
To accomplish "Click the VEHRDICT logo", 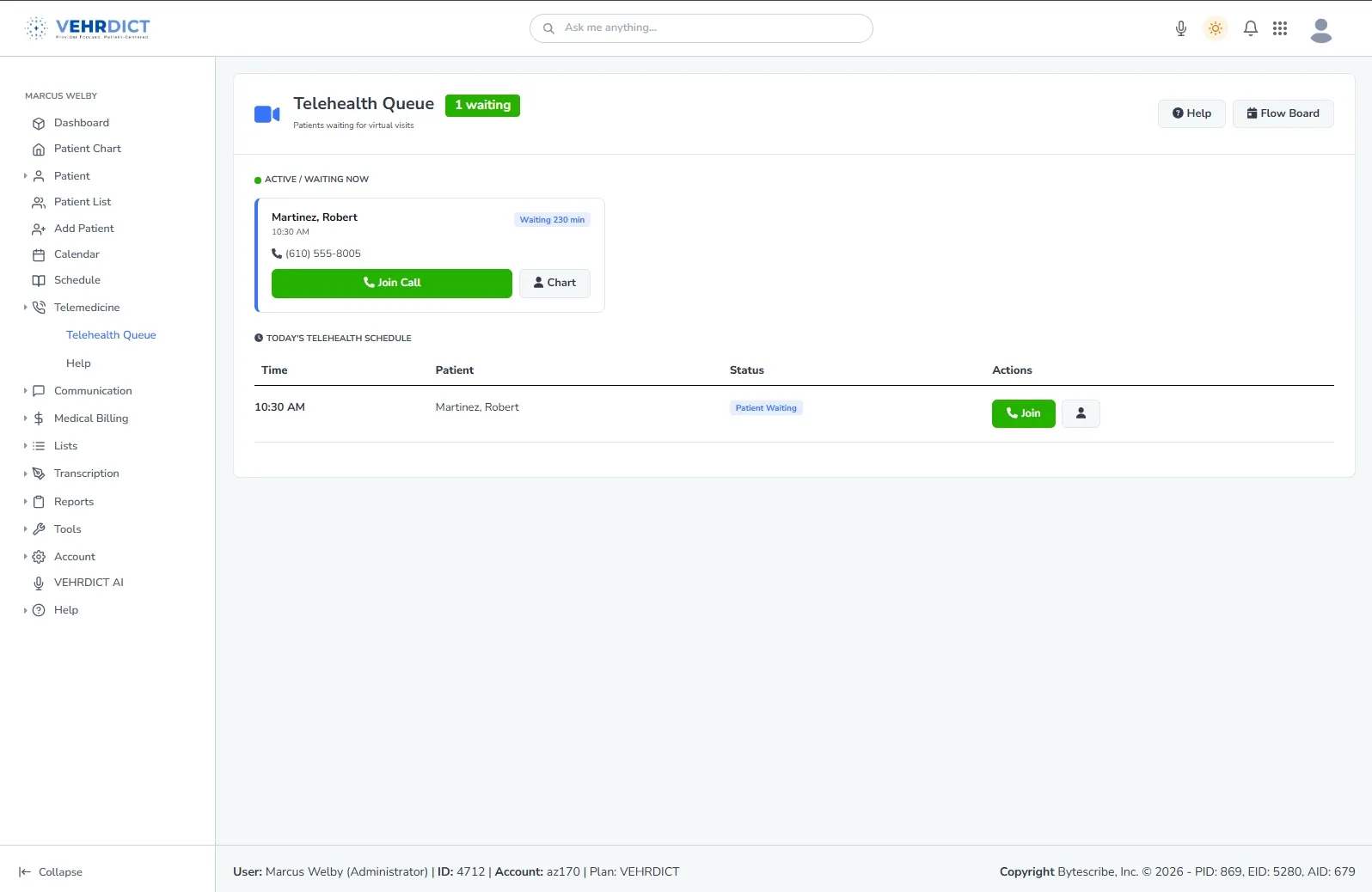I will pos(87,27).
